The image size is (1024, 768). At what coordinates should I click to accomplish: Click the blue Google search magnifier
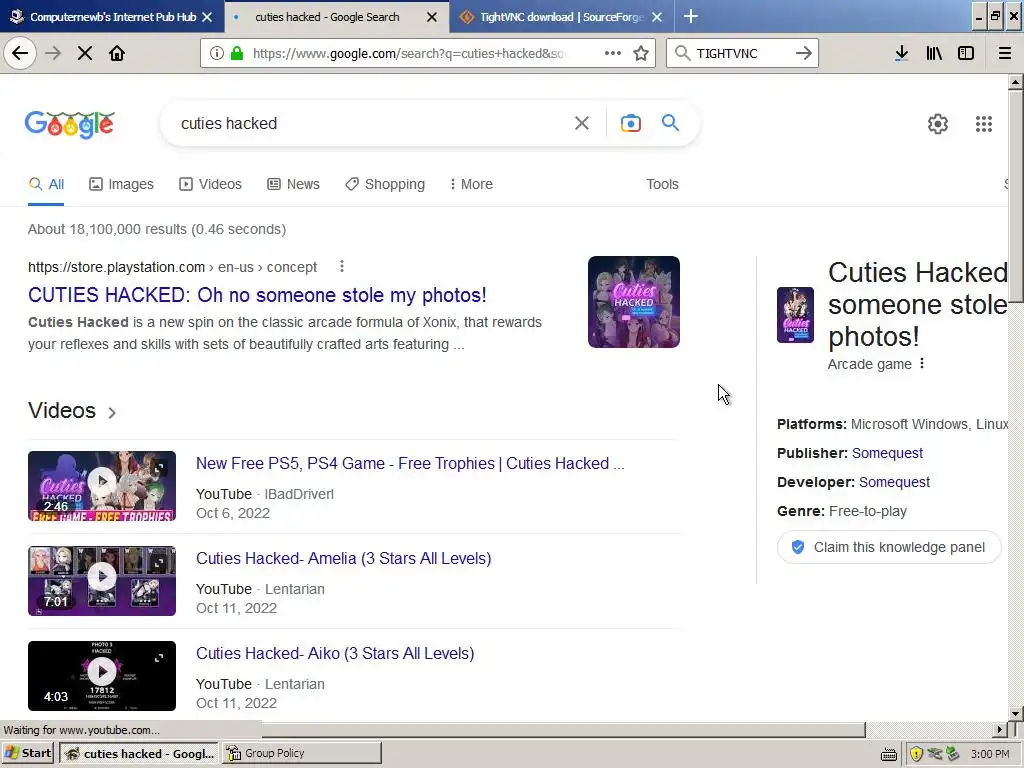pos(670,122)
